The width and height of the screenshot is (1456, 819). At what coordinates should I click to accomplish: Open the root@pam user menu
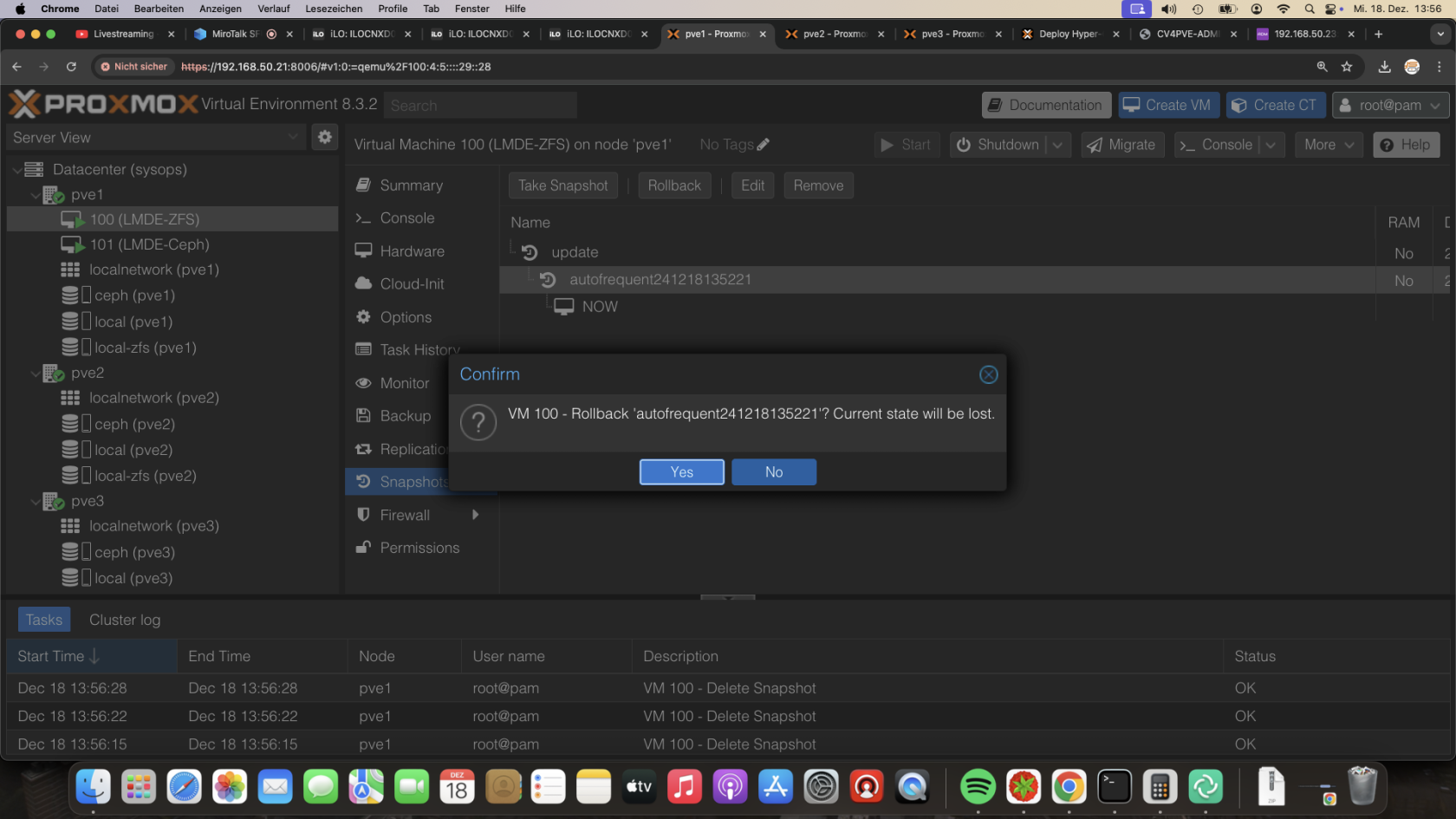[x=1390, y=105]
